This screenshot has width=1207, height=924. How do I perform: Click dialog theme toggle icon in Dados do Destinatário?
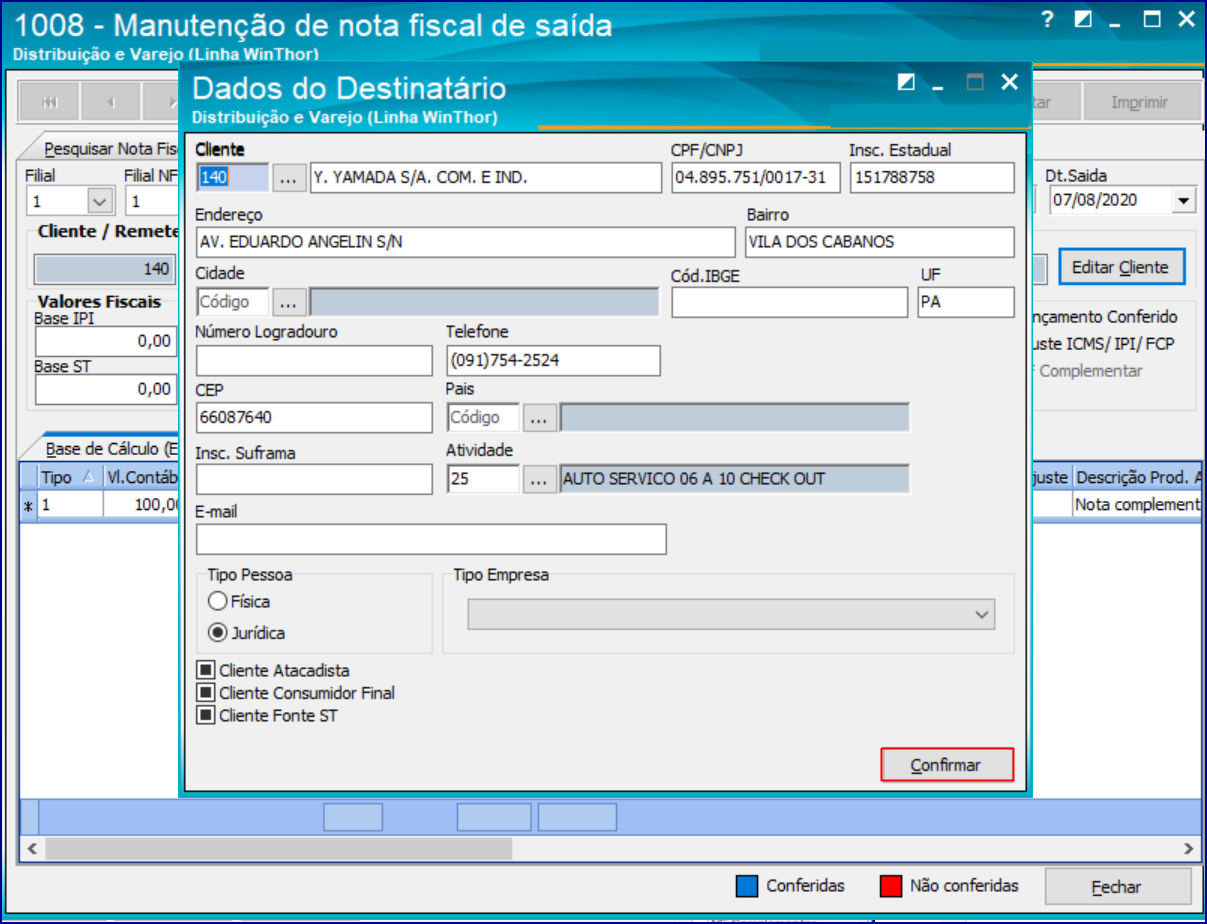click(906, 82)
